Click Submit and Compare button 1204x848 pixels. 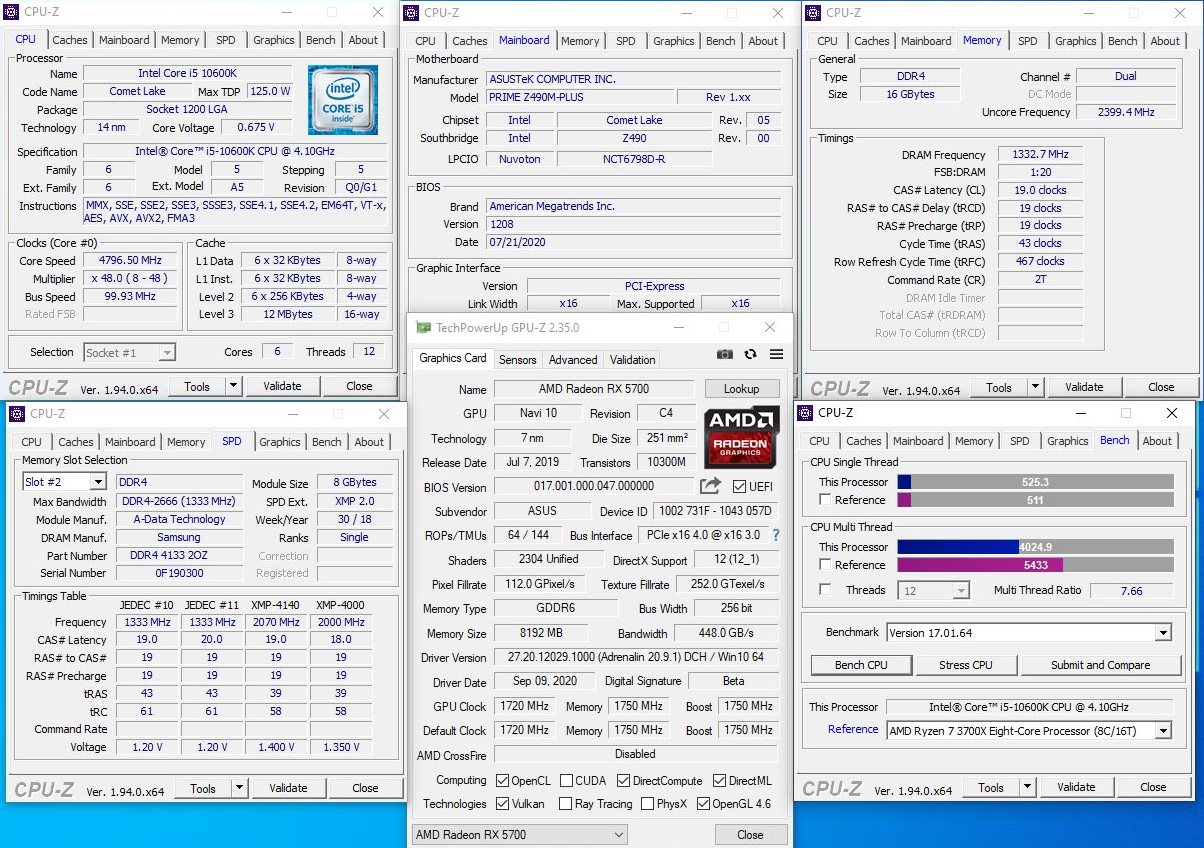tap(1100, 665)
